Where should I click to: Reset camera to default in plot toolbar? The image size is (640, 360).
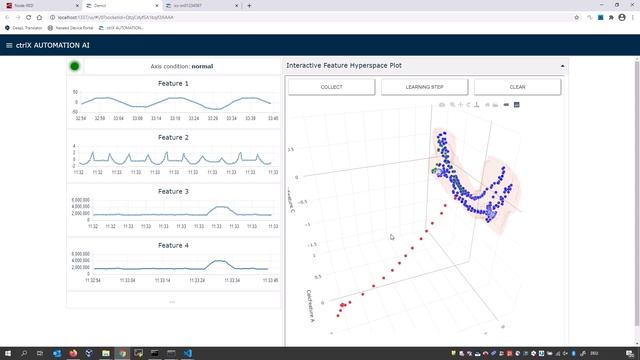(487, 105)
